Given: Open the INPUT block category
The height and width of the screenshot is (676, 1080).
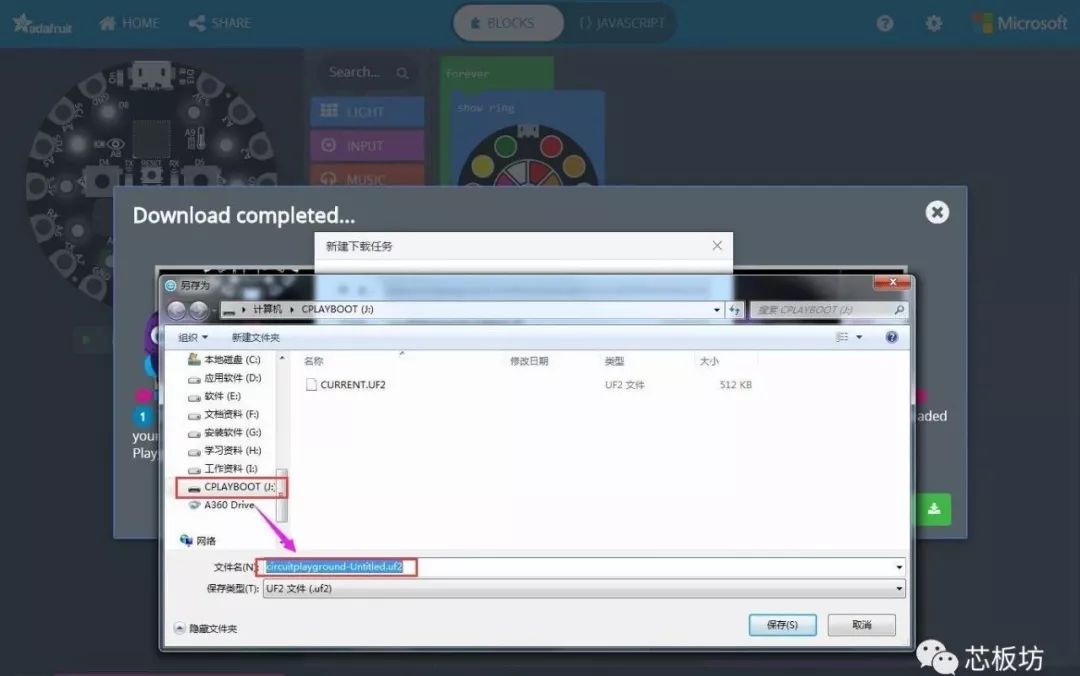Looking at the screenshot, I should pyautogui.click(x=367, y=145).
